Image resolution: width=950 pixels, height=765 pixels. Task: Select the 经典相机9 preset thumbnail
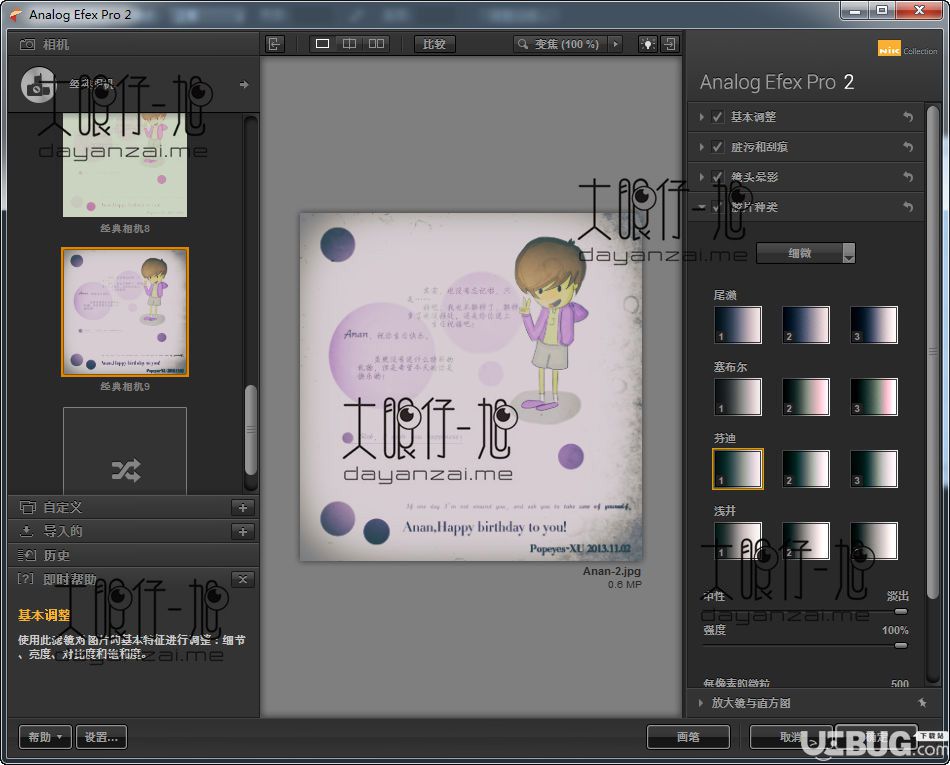[125, 312]
